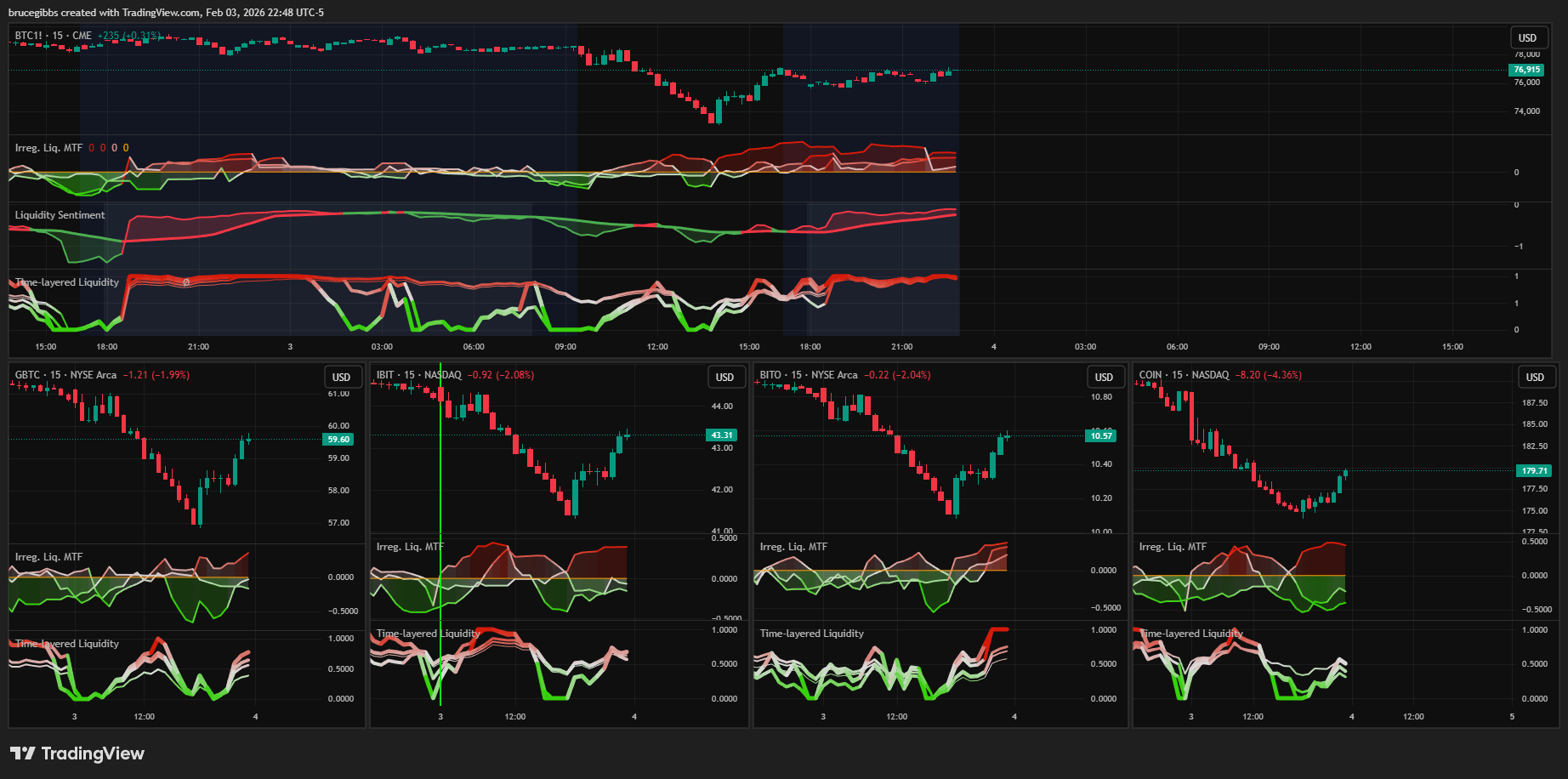
Task: Open USD currency selector on GBTC chart
Action: pos(341,378)
